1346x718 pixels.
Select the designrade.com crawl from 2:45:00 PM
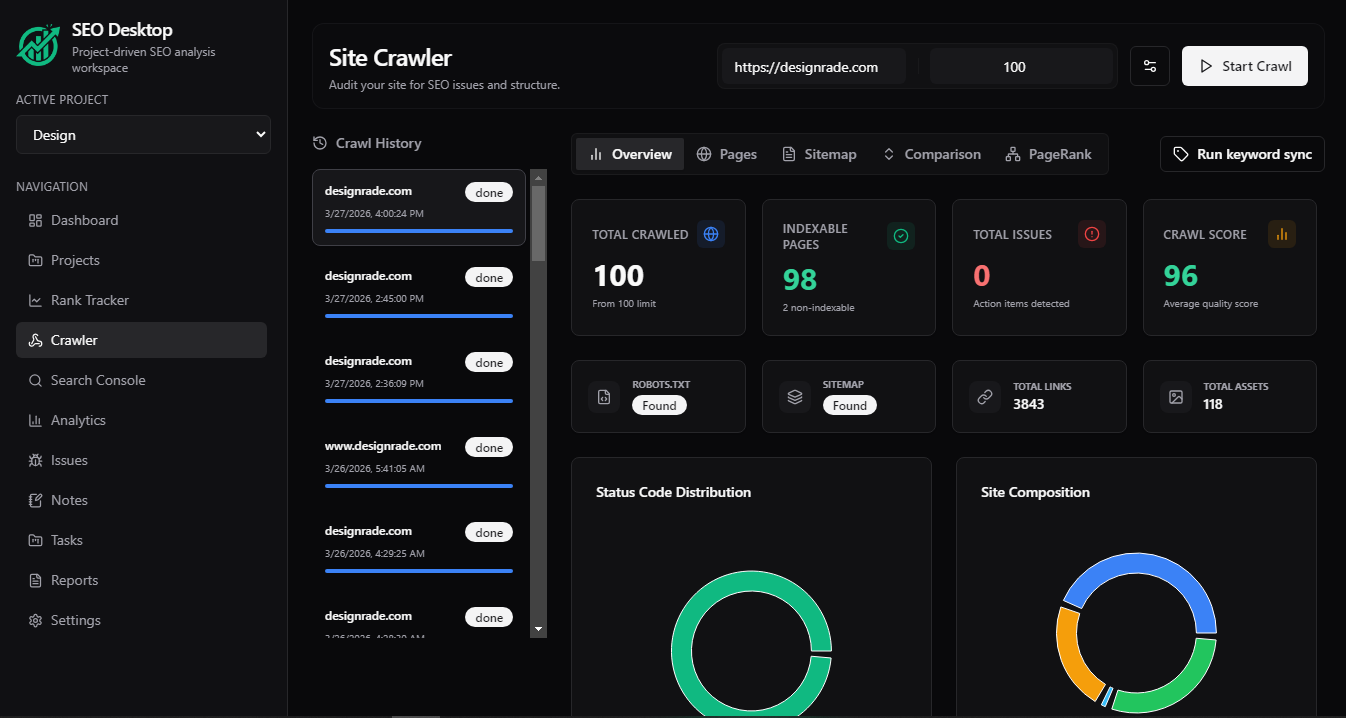coord(419,292)
